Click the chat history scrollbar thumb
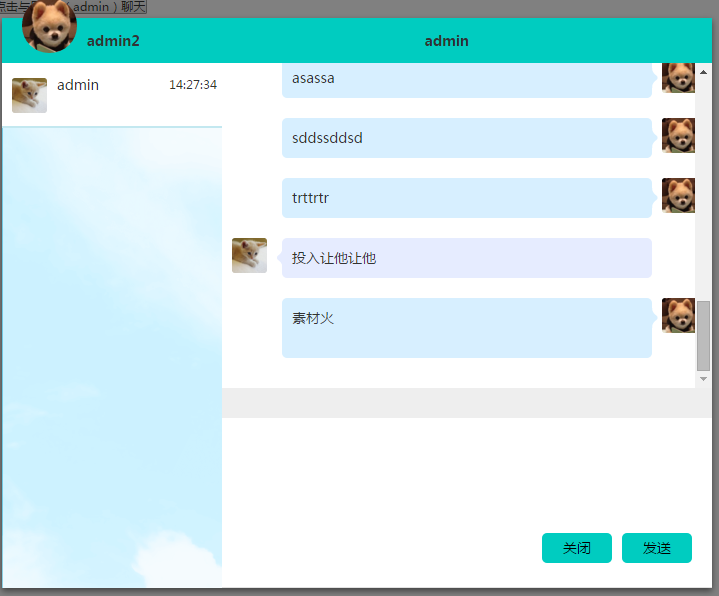 [x=703, y=335]
